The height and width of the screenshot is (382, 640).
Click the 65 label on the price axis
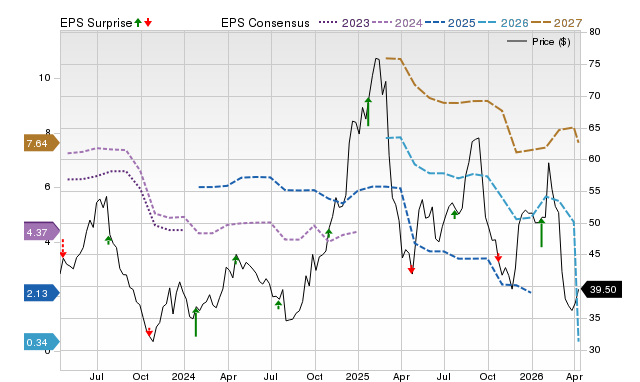pos(595,127)
